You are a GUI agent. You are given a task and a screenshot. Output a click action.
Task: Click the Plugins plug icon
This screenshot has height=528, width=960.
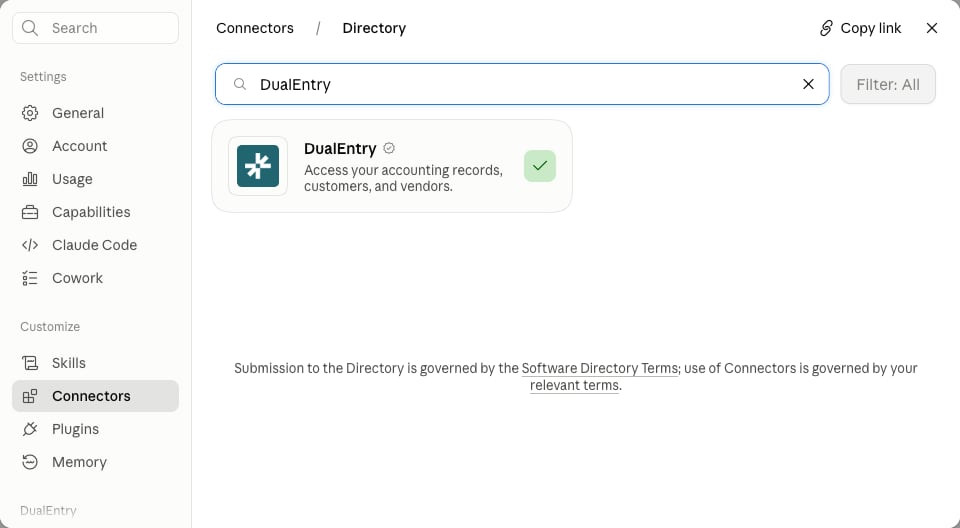tap(29, 429)
